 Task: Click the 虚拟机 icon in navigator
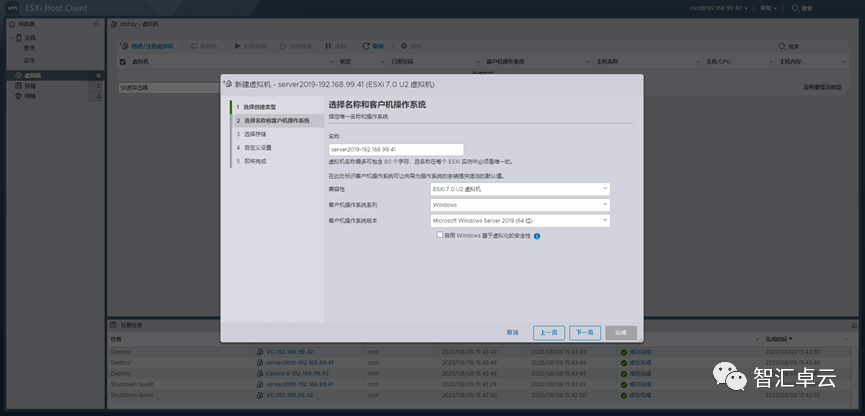(x=18, y=75)
